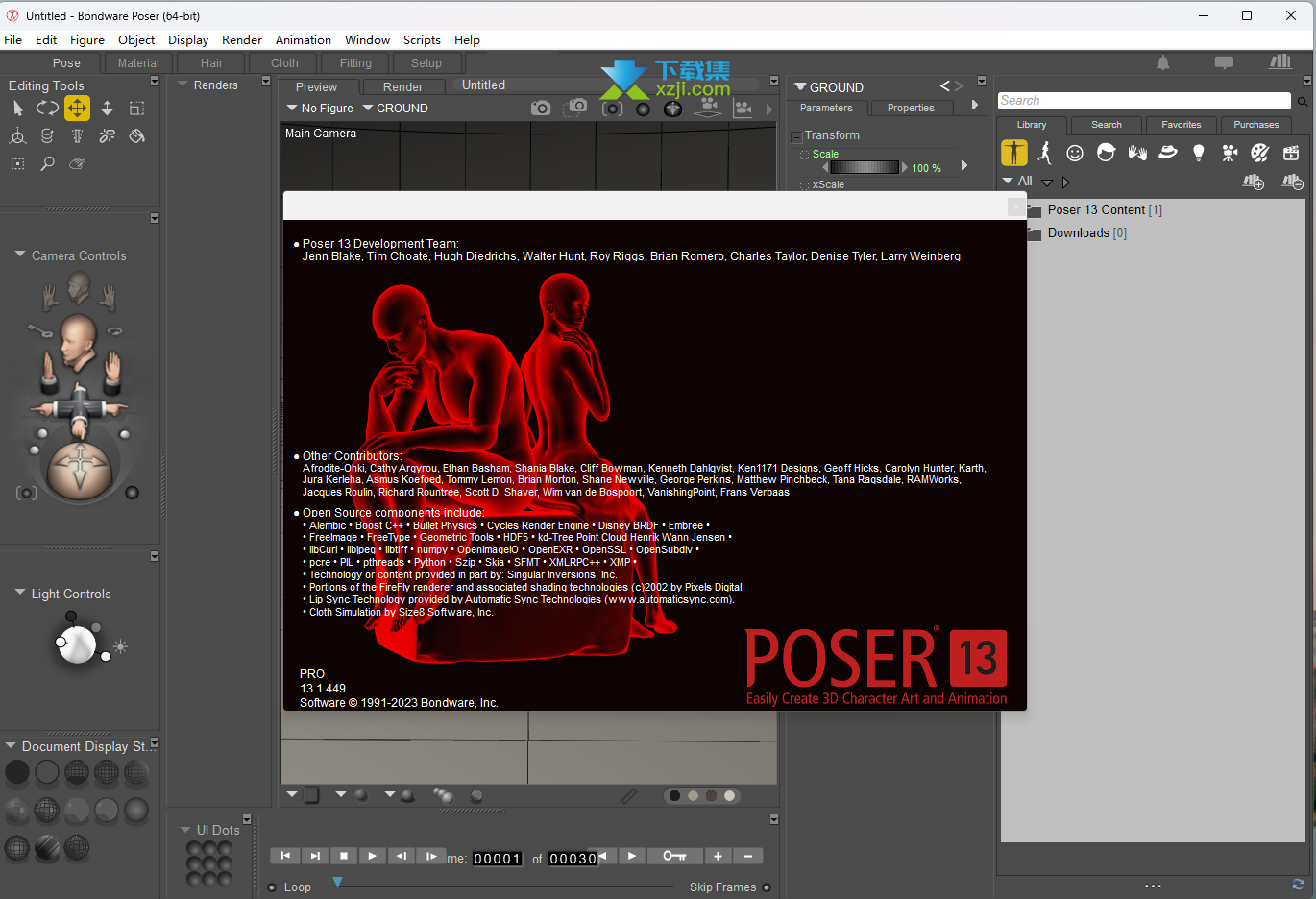Collapse the Transform parameter group
This screenshot has height=899, width=1316.
coord(796,136)
